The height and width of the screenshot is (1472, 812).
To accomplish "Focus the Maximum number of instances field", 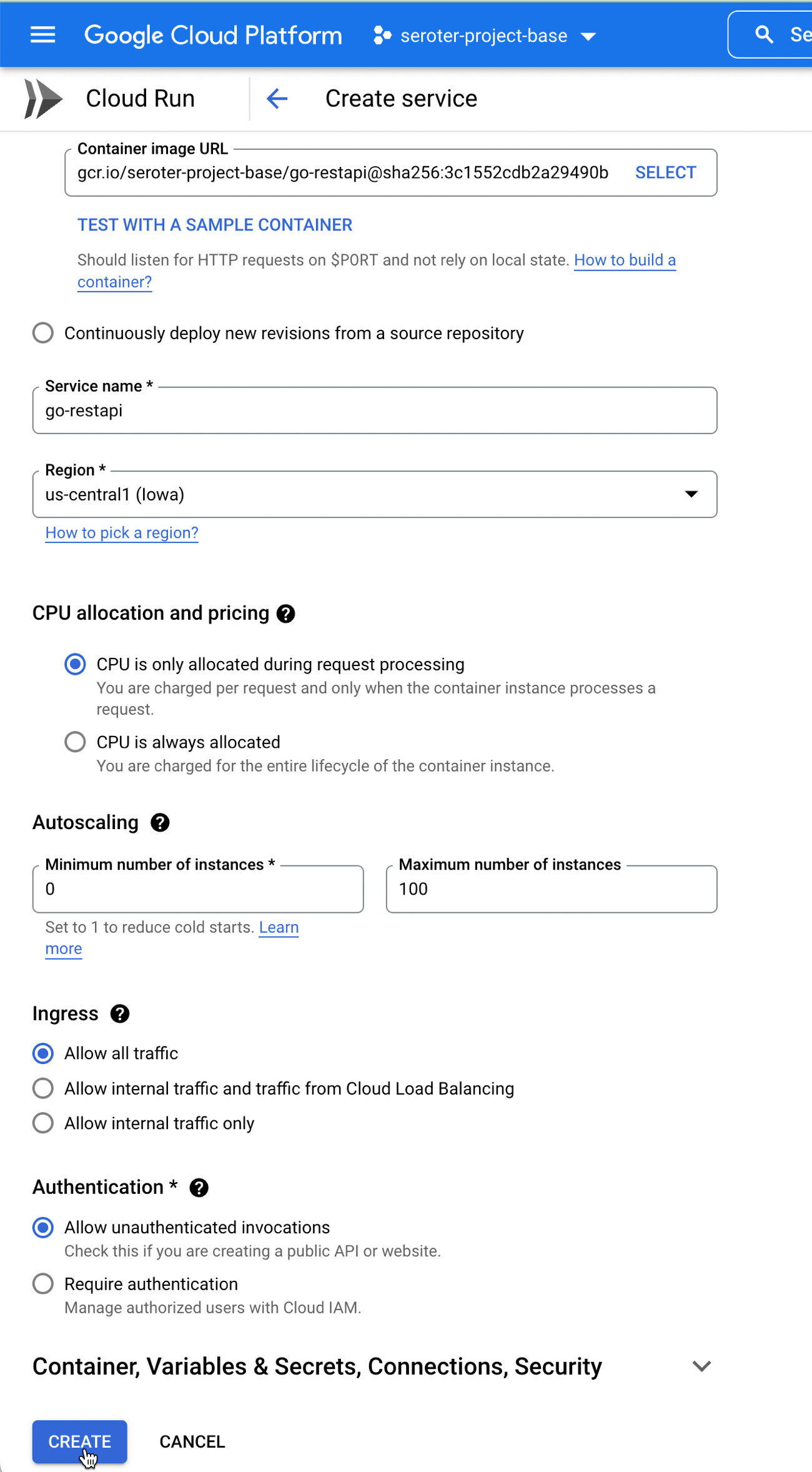I will pos(551,889).
